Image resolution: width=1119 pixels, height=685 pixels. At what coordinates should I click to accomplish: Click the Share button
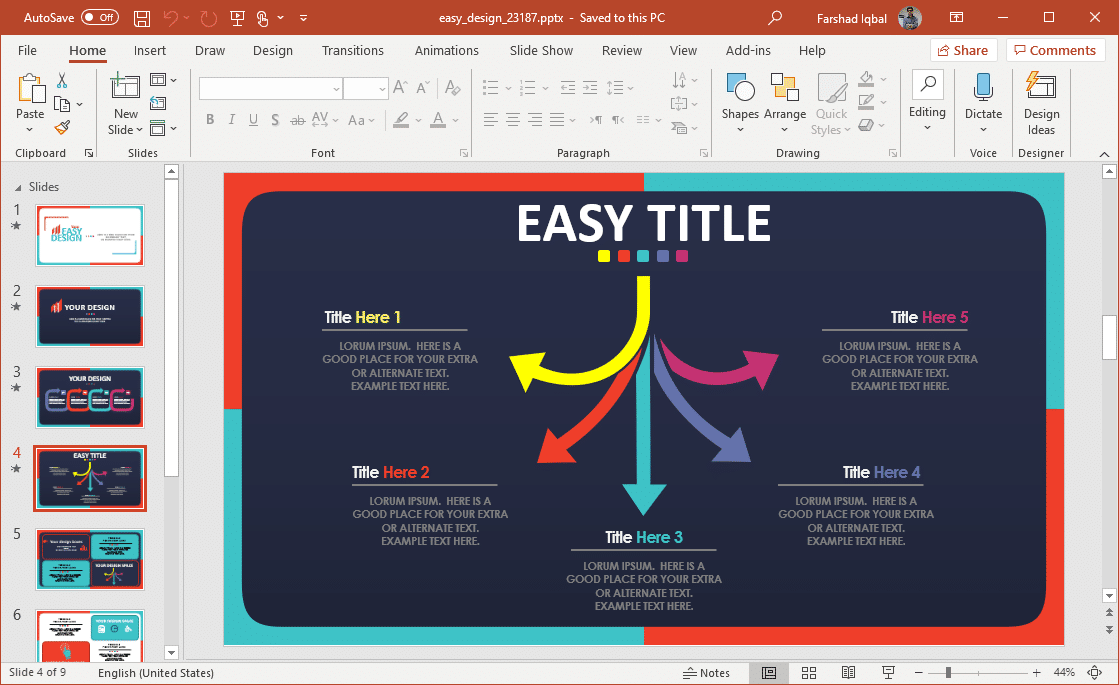(963, 50)
